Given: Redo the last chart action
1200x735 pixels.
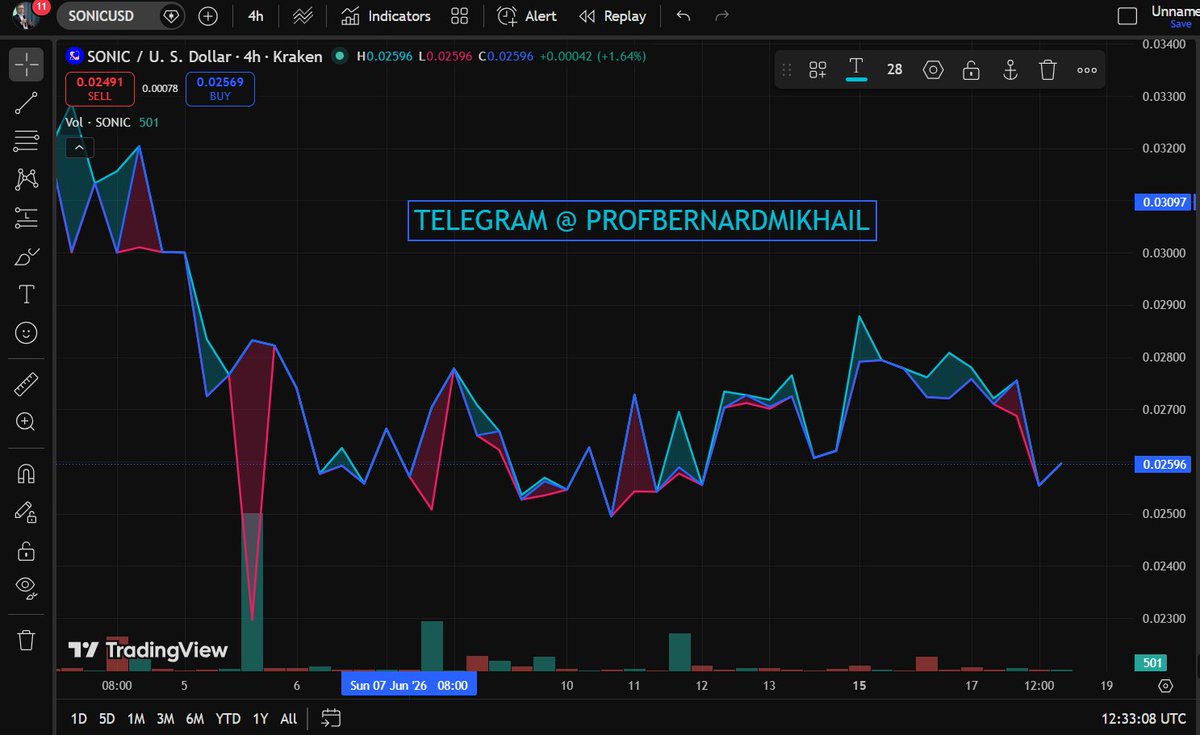Looking at the screenshot, I should (x=722, y=16).
